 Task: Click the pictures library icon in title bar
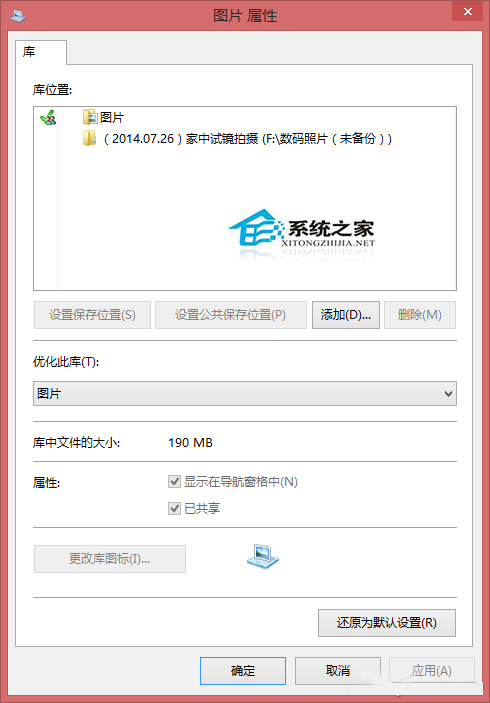[17, 16]
